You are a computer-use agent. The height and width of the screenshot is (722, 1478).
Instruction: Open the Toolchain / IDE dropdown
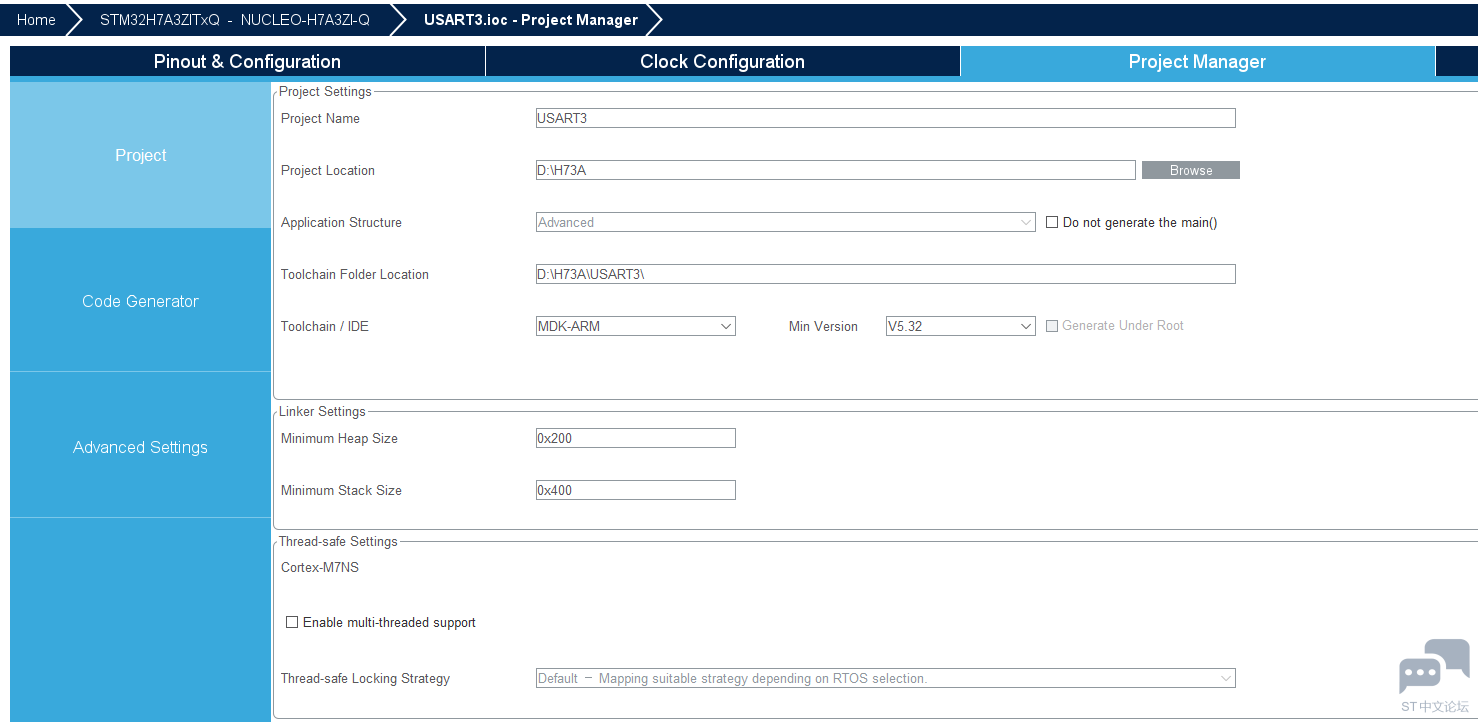tap(635, 326)
